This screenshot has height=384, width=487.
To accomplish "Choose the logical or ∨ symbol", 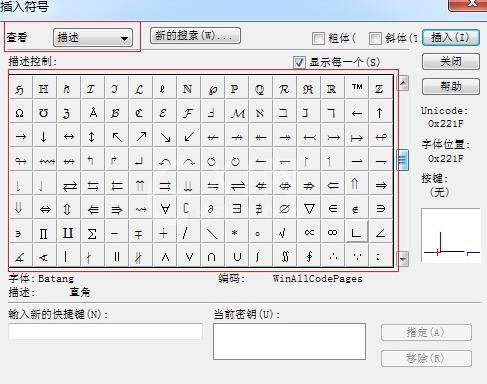I will 189,256.
